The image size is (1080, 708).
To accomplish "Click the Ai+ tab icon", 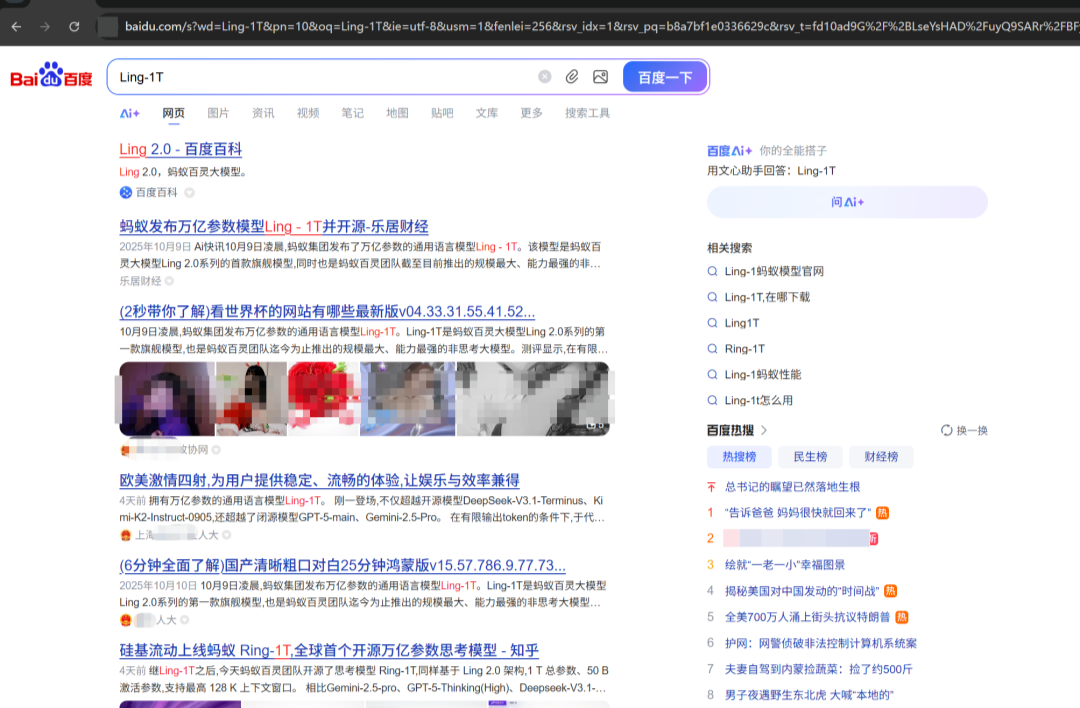I will click(x=129, y=113).
